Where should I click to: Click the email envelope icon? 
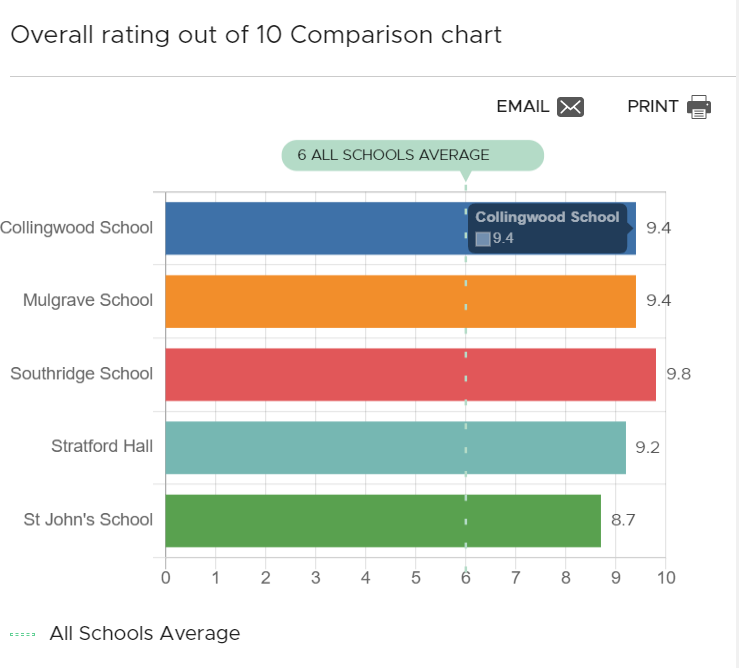(570, 107)
